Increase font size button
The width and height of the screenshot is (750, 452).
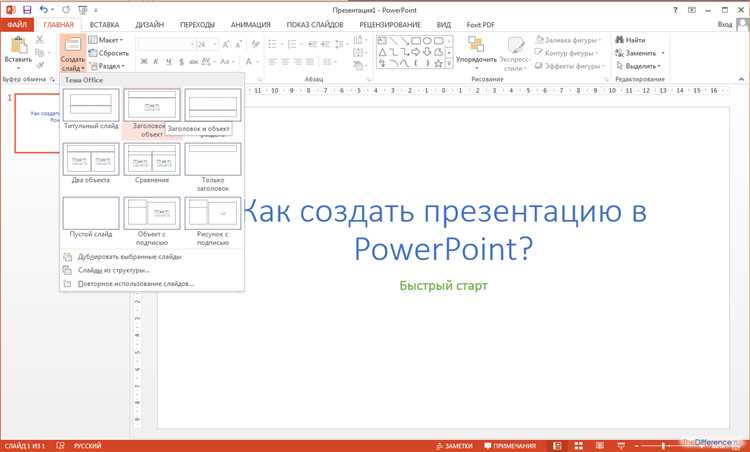pos(226,44)
